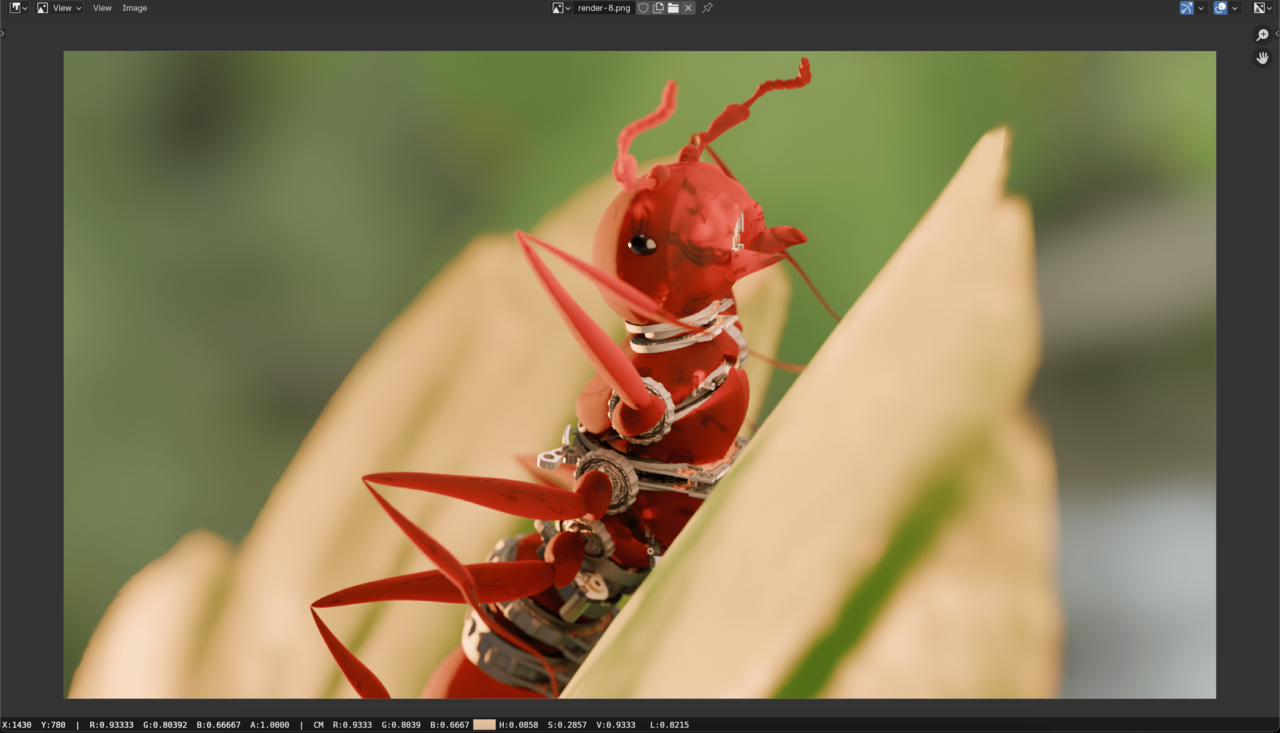This screenshot has width=1280, height=733.
Task: Open the Image menu
Action: pos(134,8)
